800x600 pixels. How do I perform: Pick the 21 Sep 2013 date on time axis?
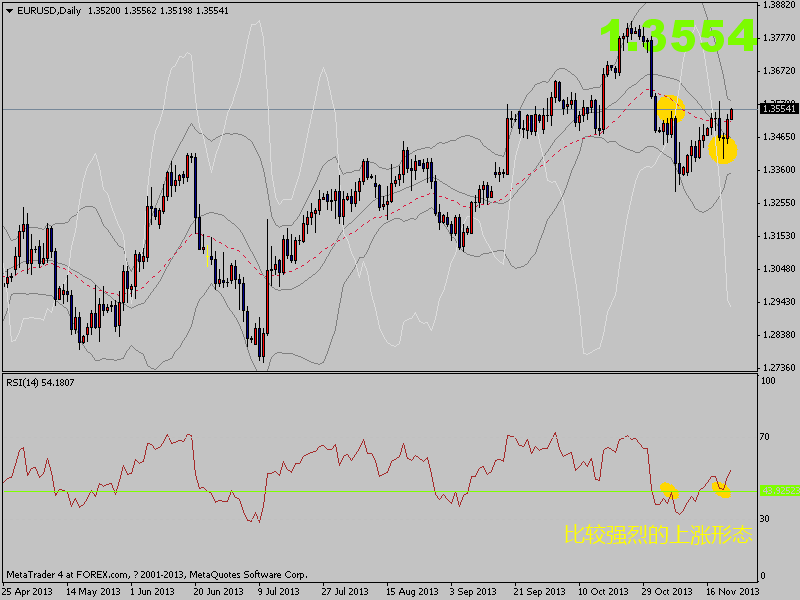coord(539,592)
